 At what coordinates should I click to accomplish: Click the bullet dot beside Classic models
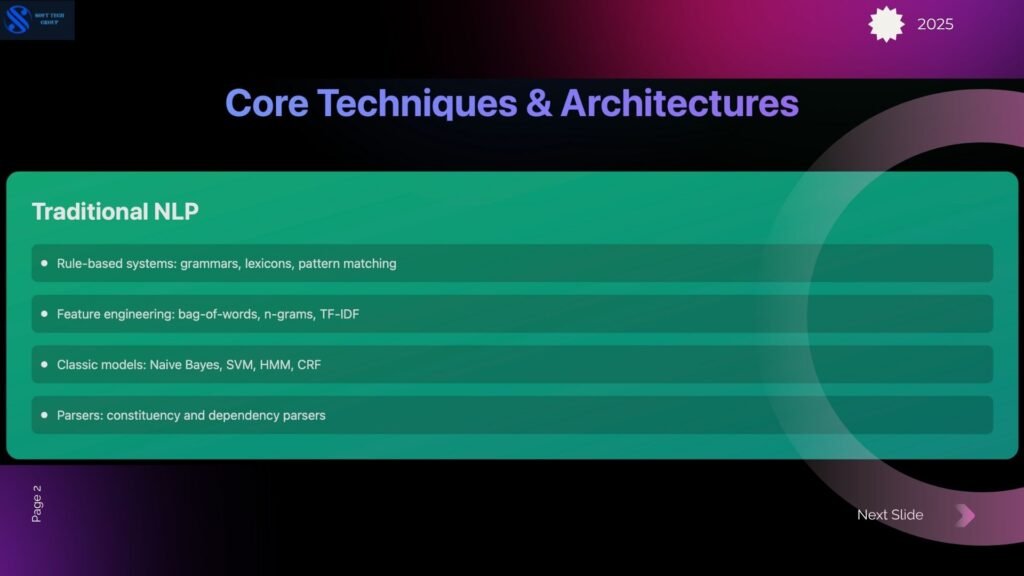coord(44,365)
